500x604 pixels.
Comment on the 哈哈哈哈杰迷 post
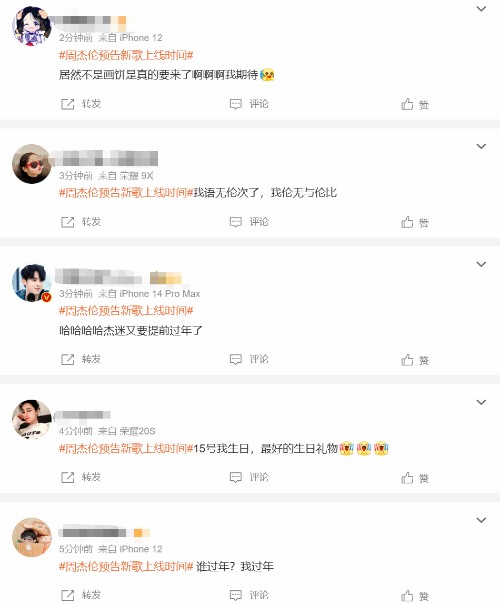point(249,359)
